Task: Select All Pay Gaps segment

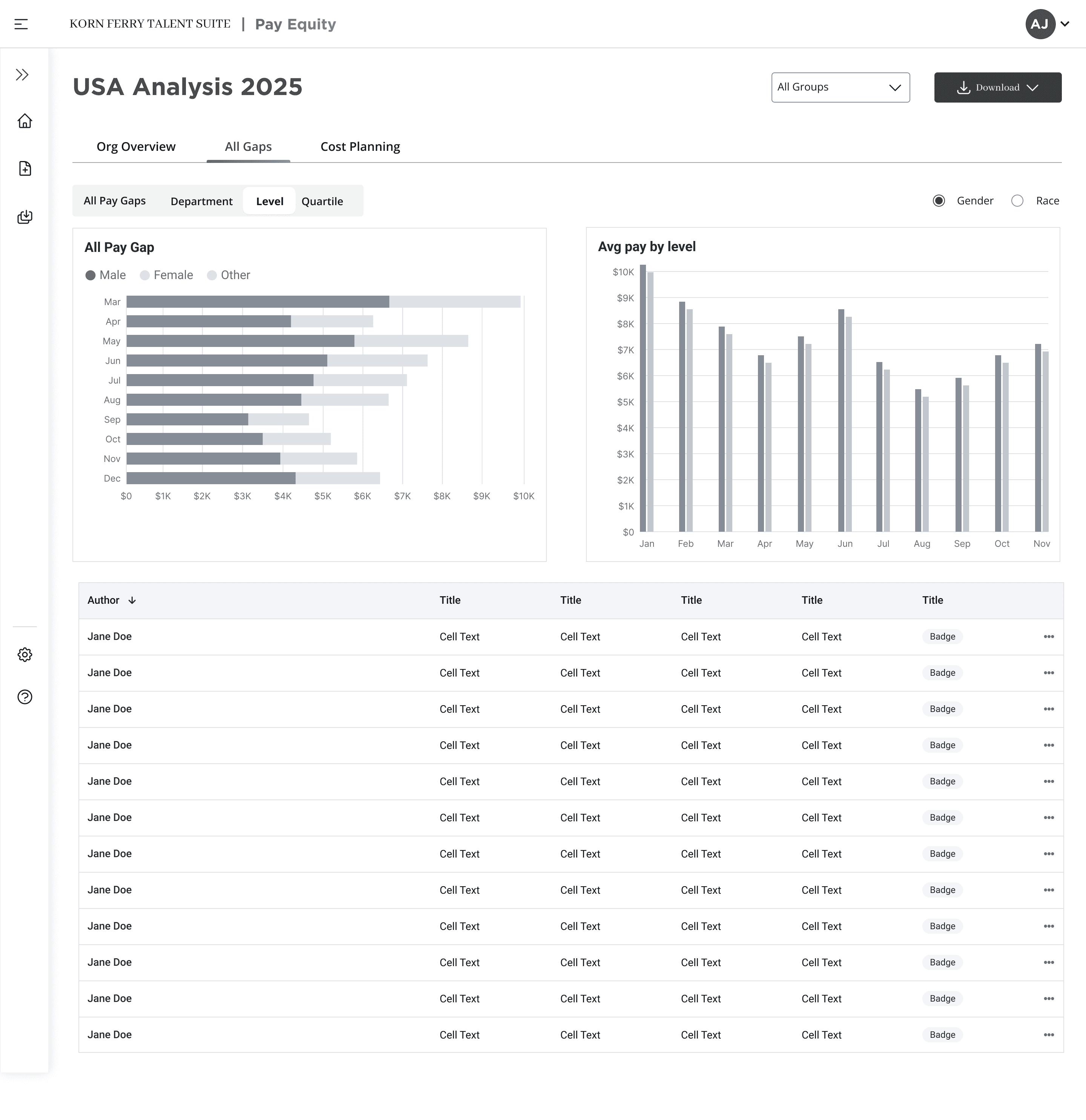Action: [x=115, y=201]
